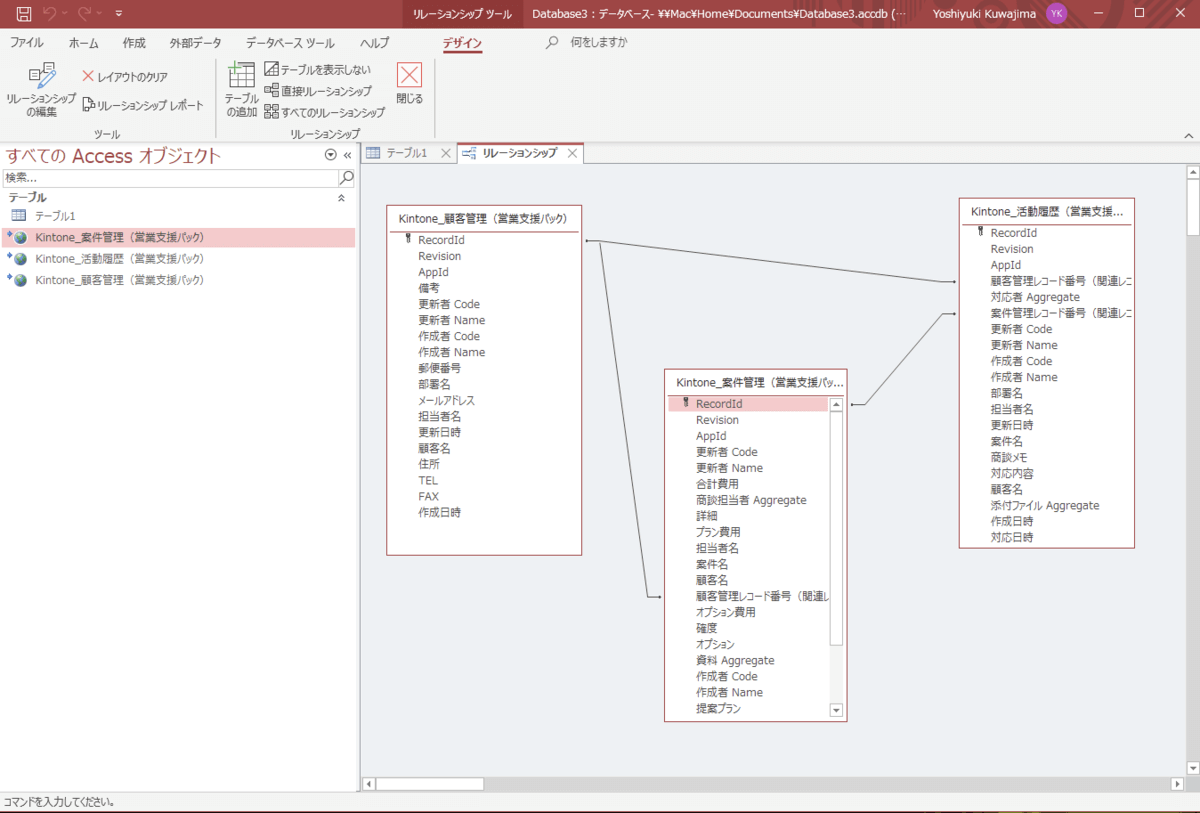Image resolution: width=1200 pixels, height=813 pixels.
Task: Select FAX field in 顧客管理 table
Action: click(x=428, y=496)
